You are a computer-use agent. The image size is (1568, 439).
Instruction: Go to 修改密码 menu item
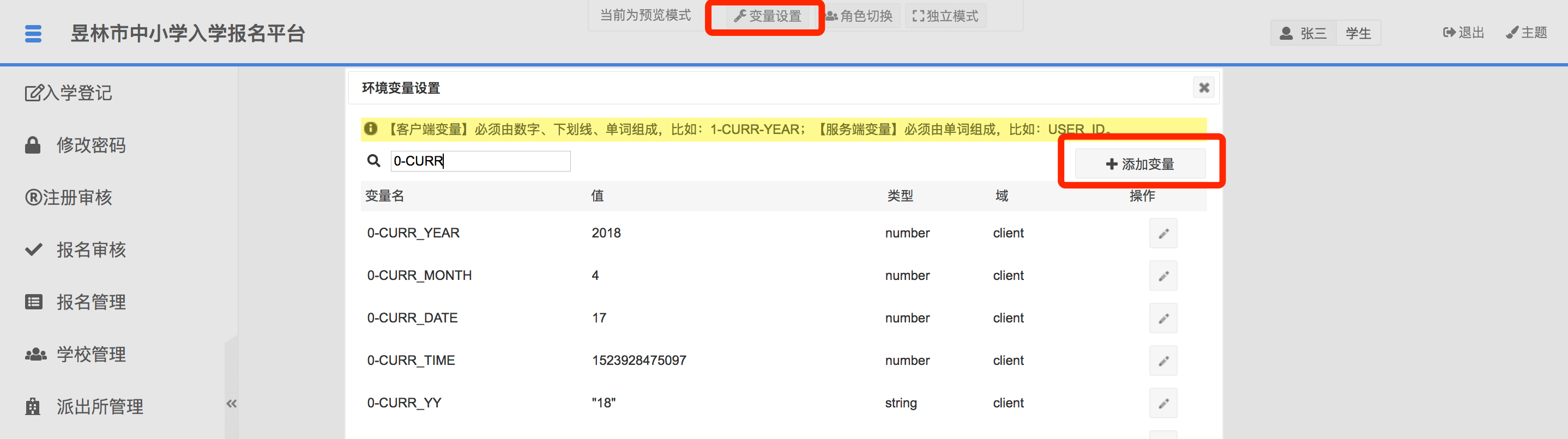[x=76, y=145]
